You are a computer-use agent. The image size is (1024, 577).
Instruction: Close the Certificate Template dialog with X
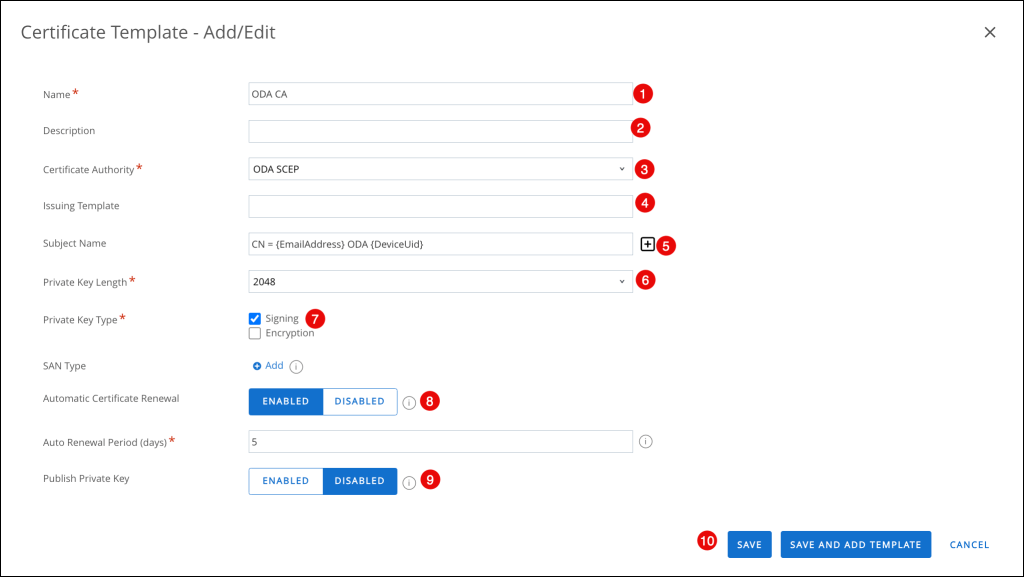[989, 33]
